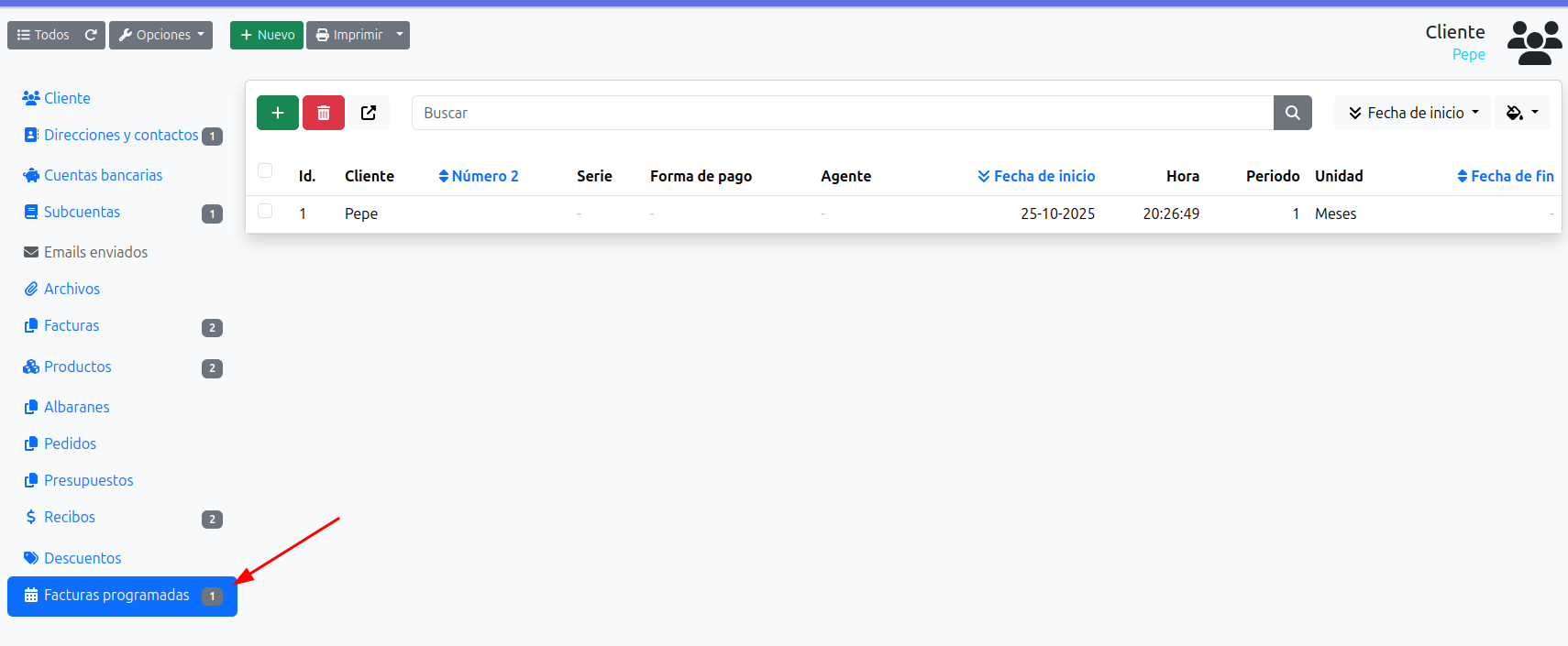This screenshot has height=646, width=1568.
Task: Click the Cliente users icon at top right
Action: coord(1534,43)
